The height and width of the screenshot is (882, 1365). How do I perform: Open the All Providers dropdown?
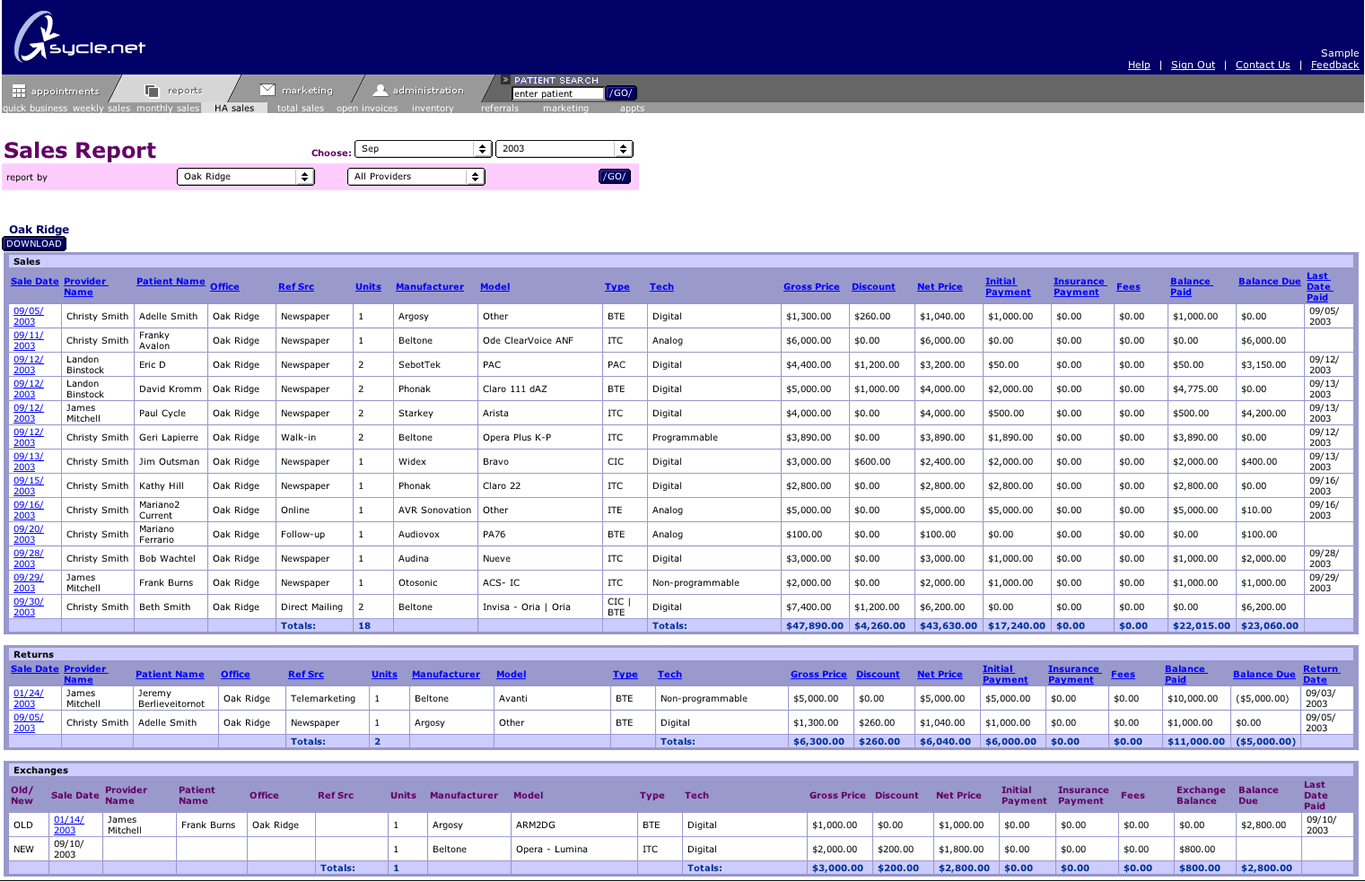pos(416,177)
